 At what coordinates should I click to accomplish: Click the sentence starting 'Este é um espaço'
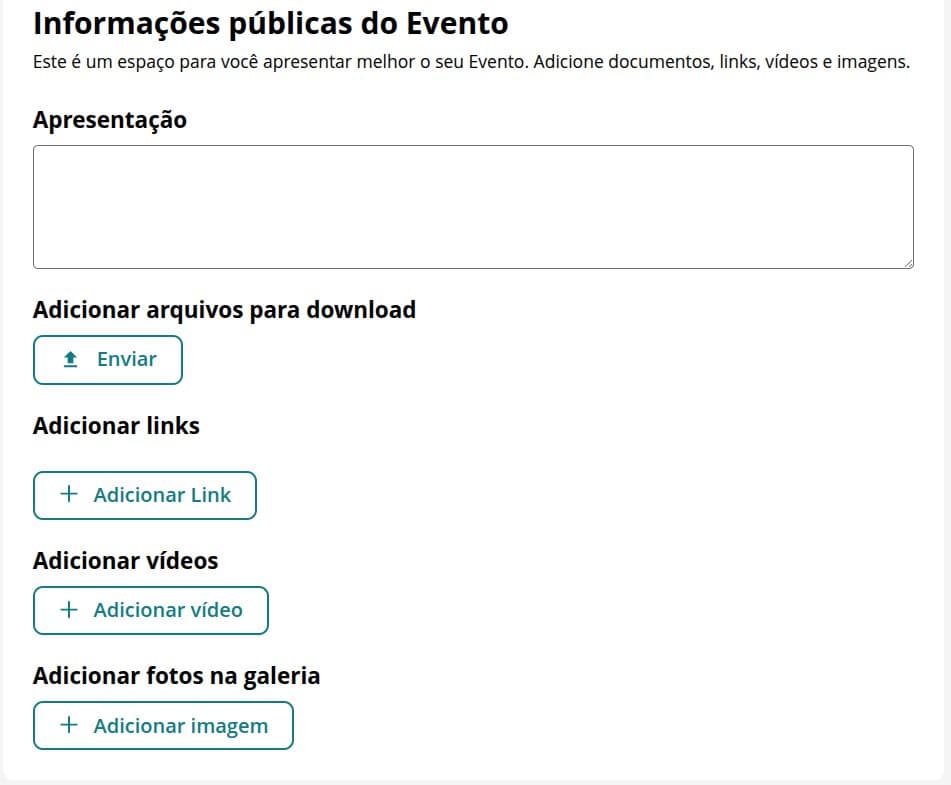click(x=281, y=62)
